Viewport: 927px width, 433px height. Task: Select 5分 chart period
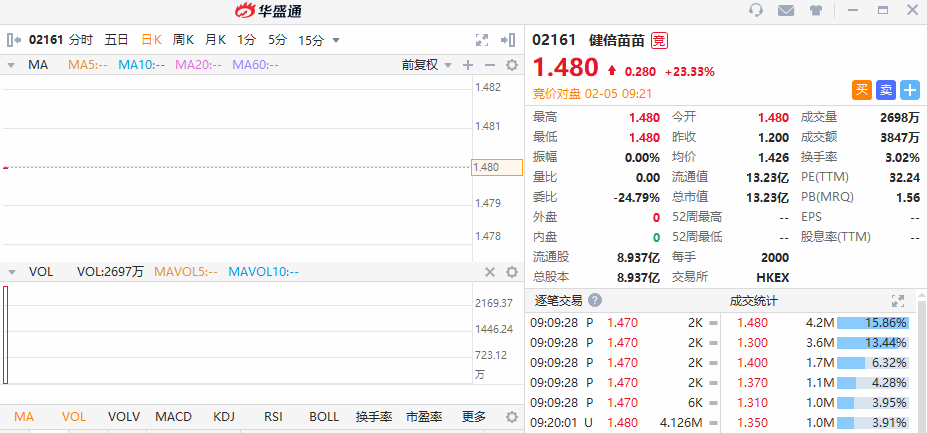click(x=277, y=40)
